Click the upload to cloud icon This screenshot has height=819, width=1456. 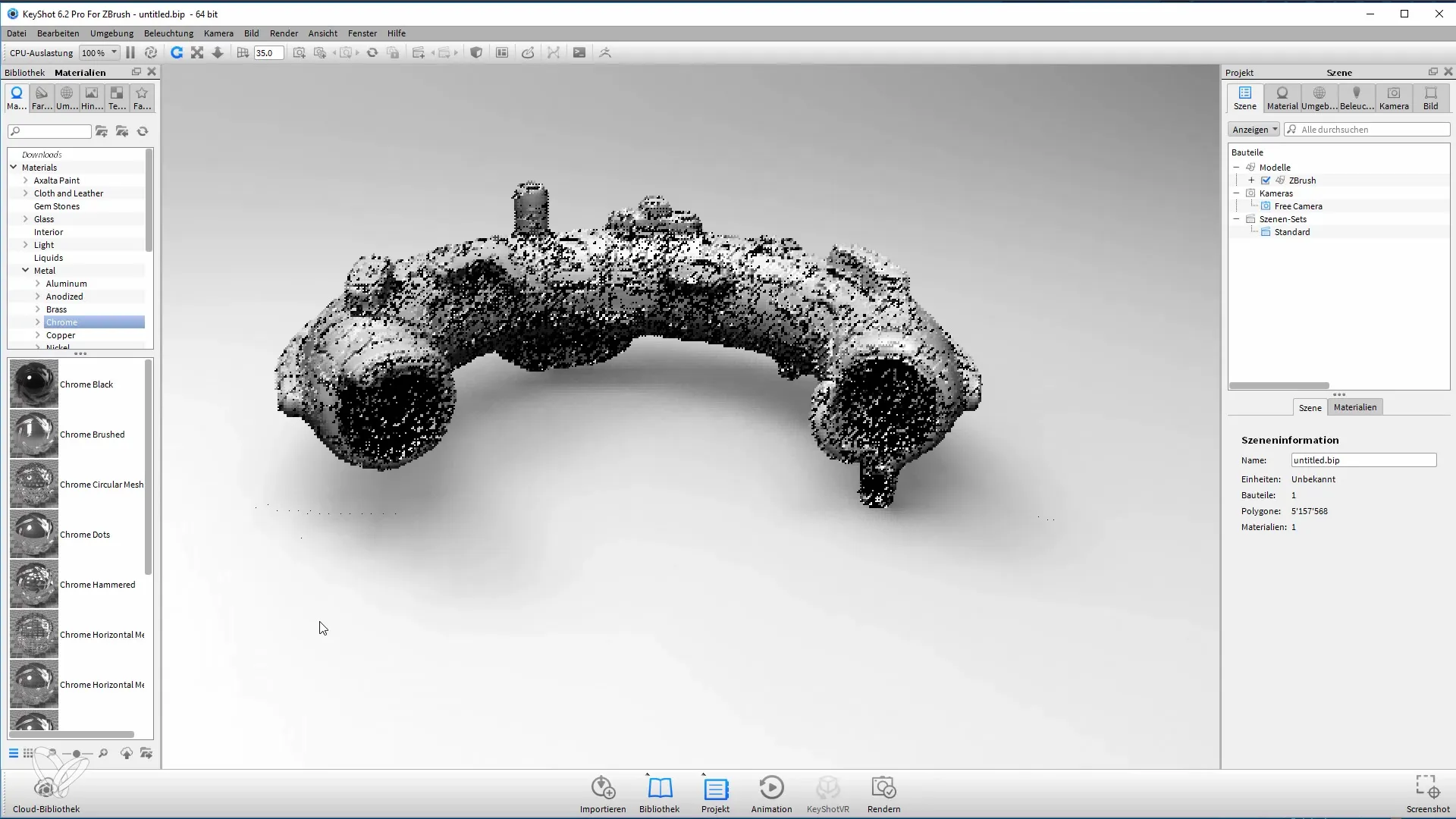[x=127, y=753]
